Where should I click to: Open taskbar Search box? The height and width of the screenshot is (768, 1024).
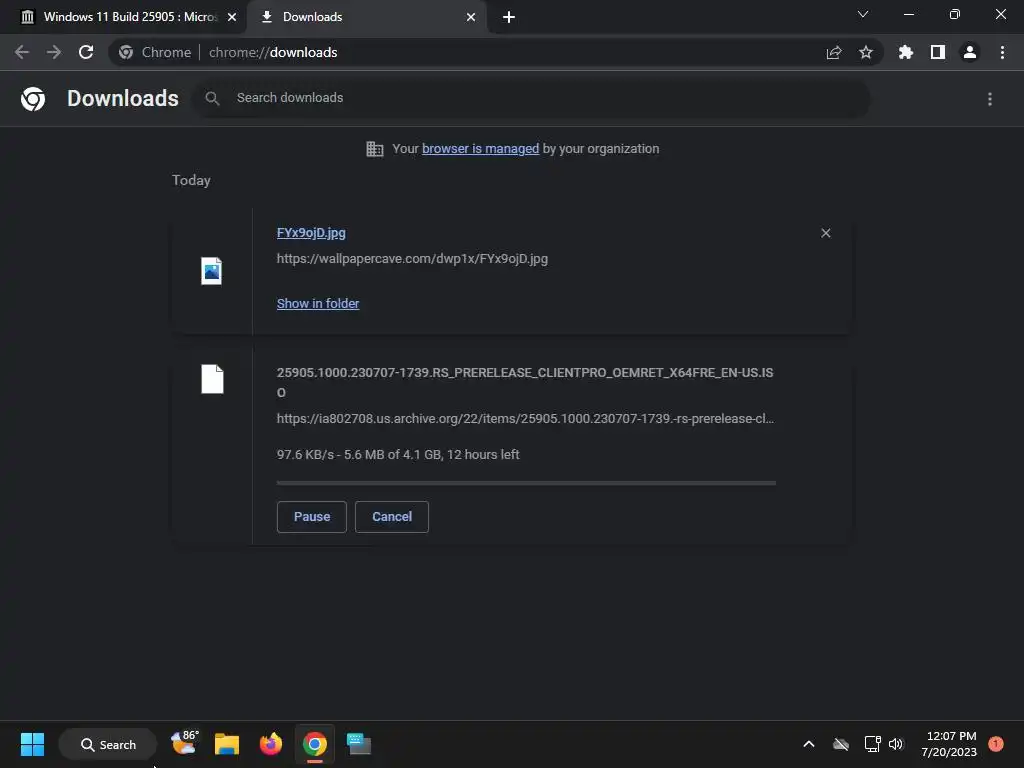108,744
